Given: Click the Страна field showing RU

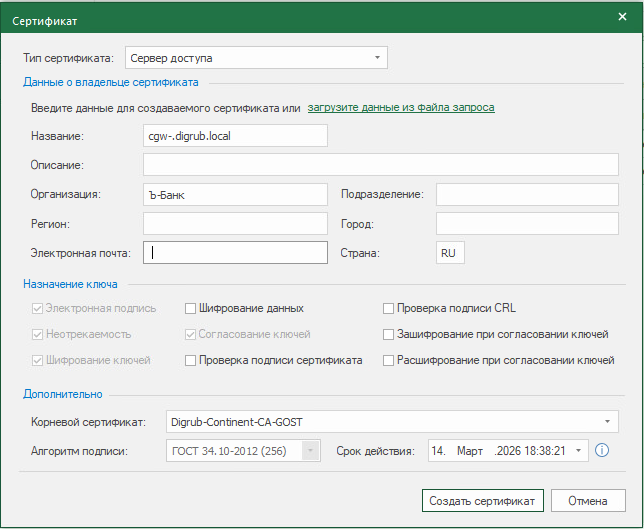Looking at the screenshot, I should tap(450, 253).
